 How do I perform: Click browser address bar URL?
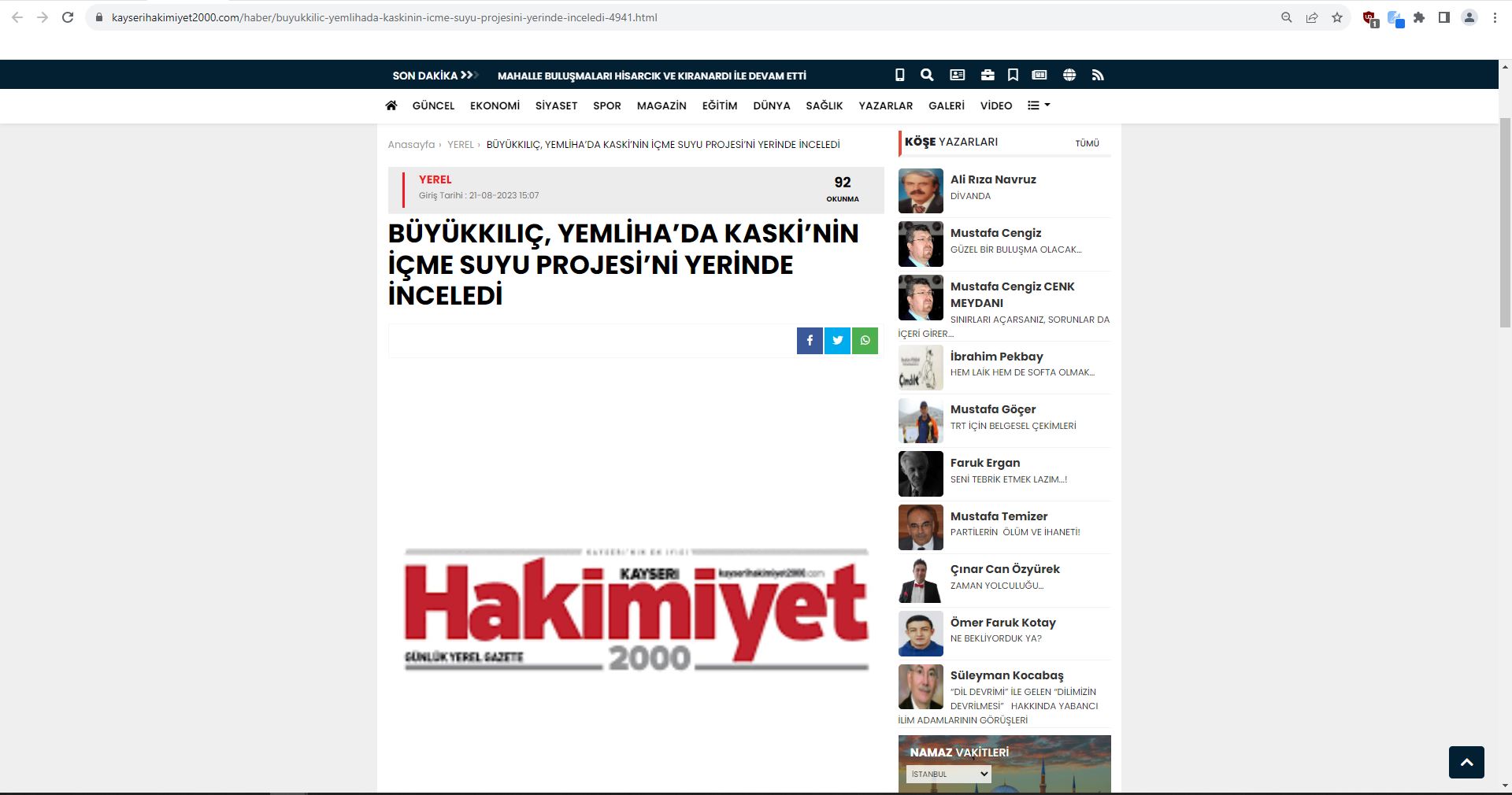pos(384,17)
